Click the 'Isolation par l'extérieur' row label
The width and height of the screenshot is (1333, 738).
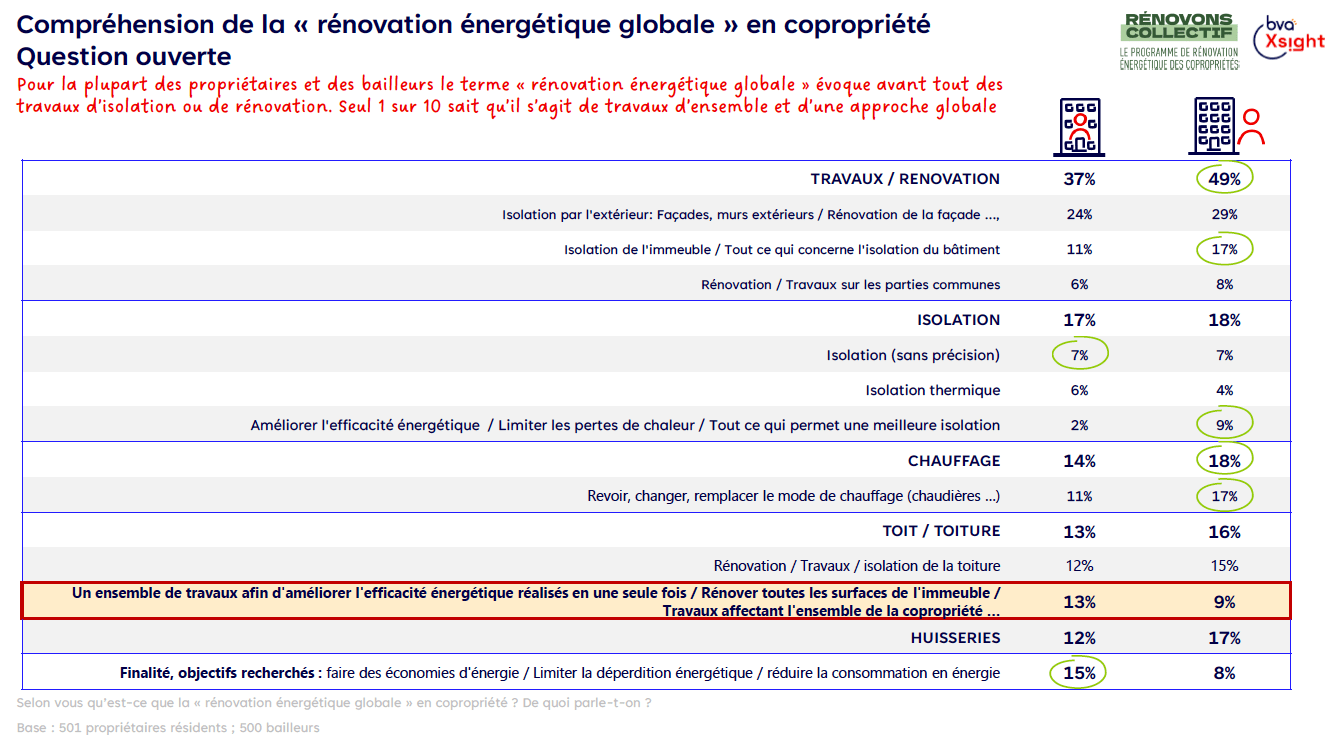(751, 214)
